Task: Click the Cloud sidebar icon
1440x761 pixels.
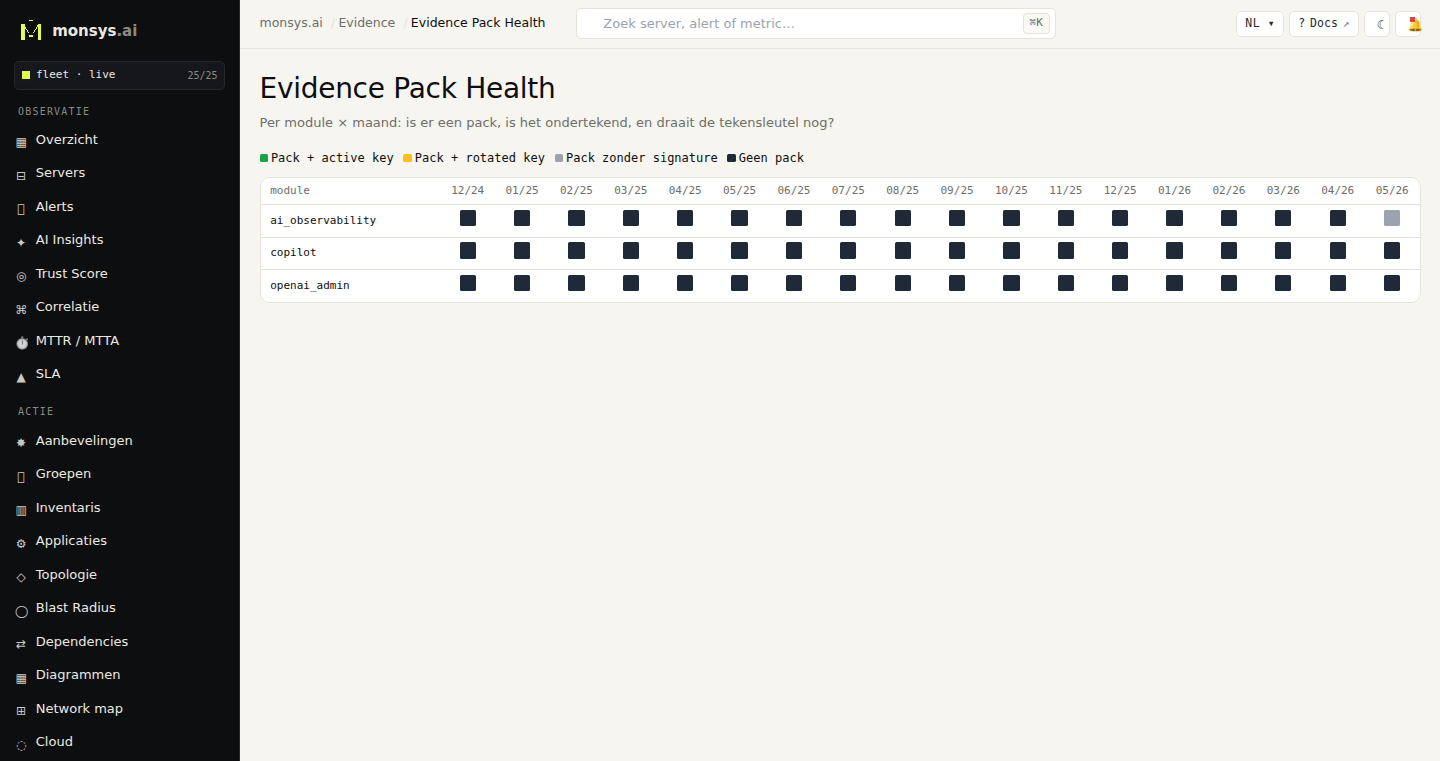Action: click(21, 744)
